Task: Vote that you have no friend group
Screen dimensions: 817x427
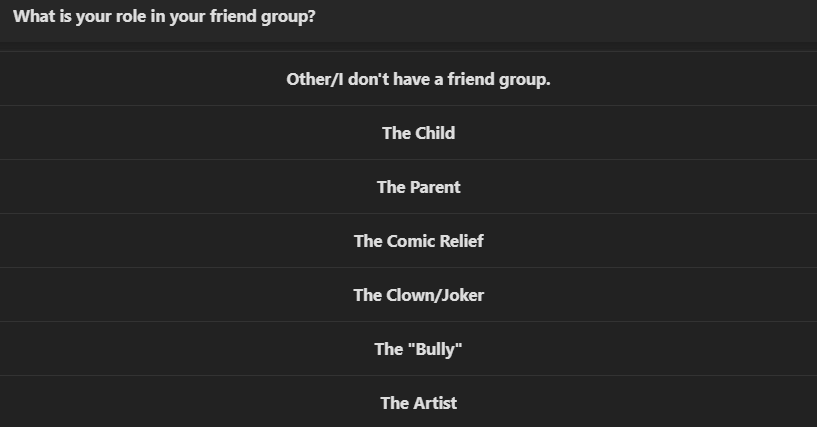Action: [x=418, y=79]
